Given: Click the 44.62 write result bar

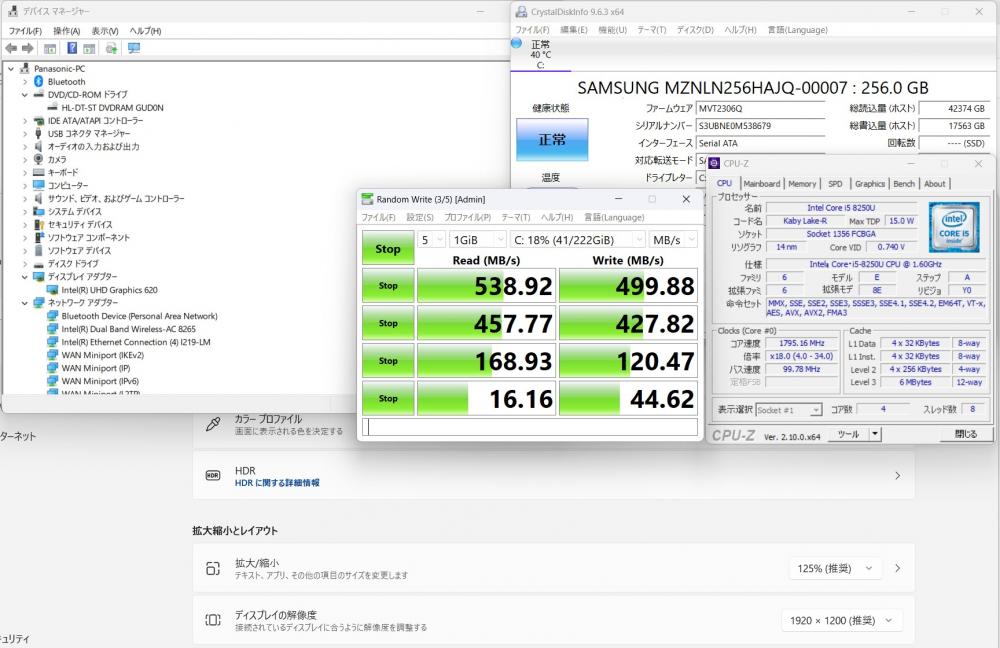Looking at the screenshot, I should tap(628, 399).
